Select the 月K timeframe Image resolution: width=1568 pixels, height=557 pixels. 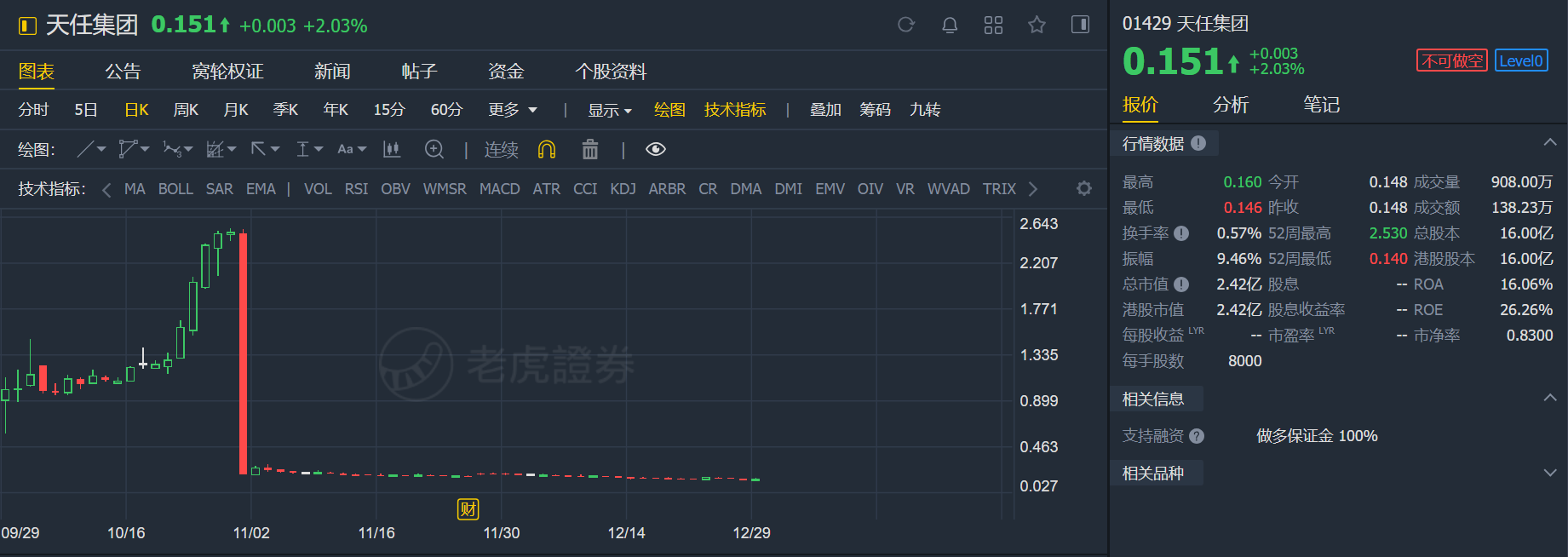(236, 110)
